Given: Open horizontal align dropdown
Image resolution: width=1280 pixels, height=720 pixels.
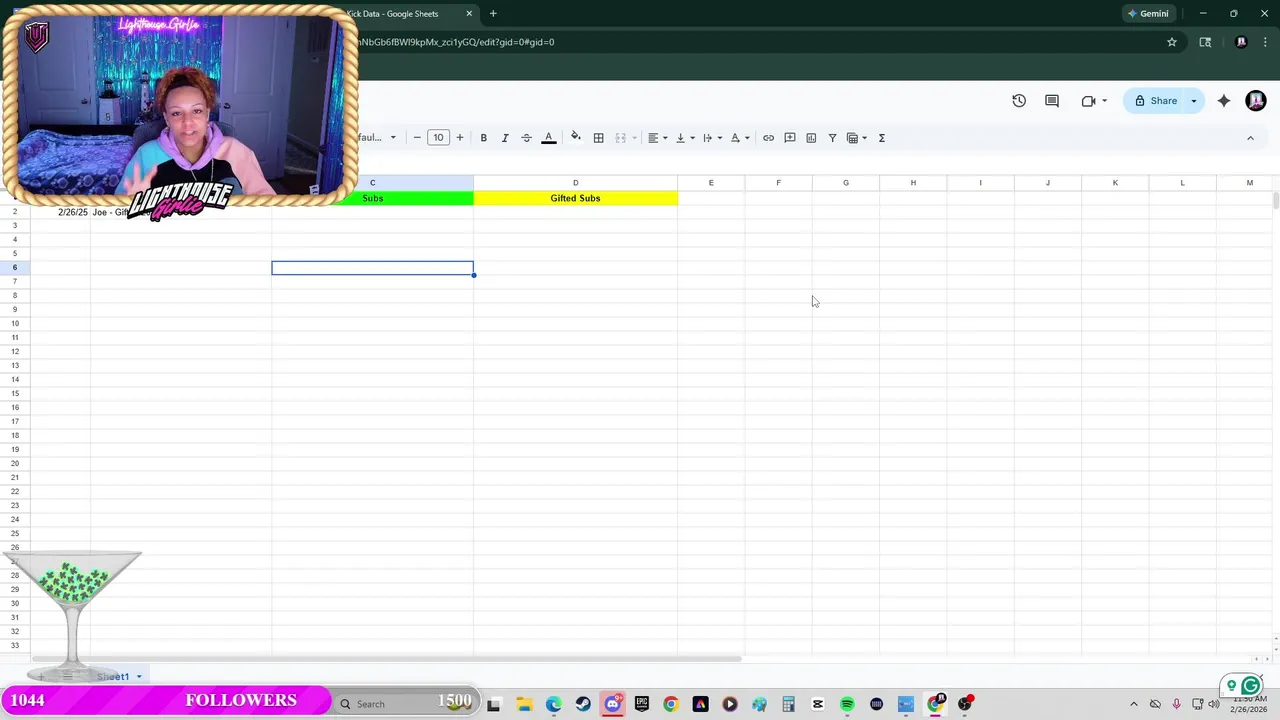Looking at the screenshot, I should (x=657, y=138).
